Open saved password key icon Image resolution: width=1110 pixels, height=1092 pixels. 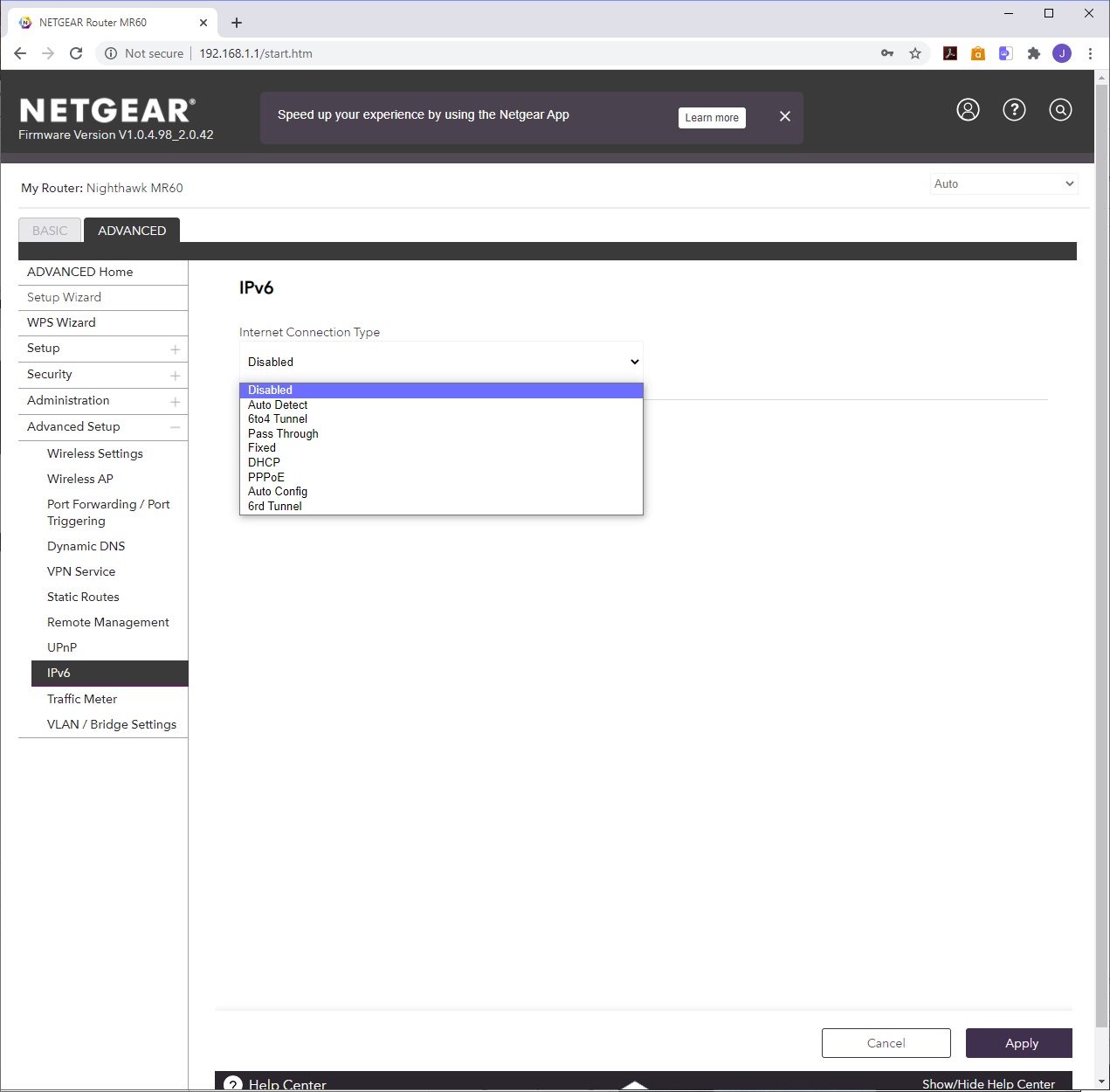pos(887,53)
